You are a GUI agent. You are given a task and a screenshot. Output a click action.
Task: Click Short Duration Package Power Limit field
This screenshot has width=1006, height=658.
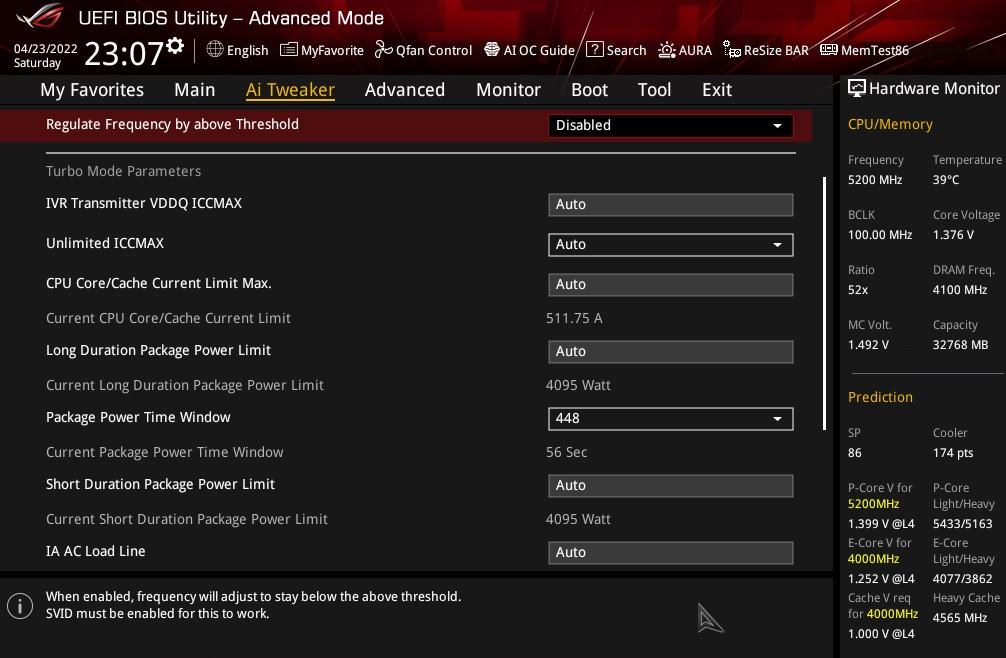click(670, 485)
